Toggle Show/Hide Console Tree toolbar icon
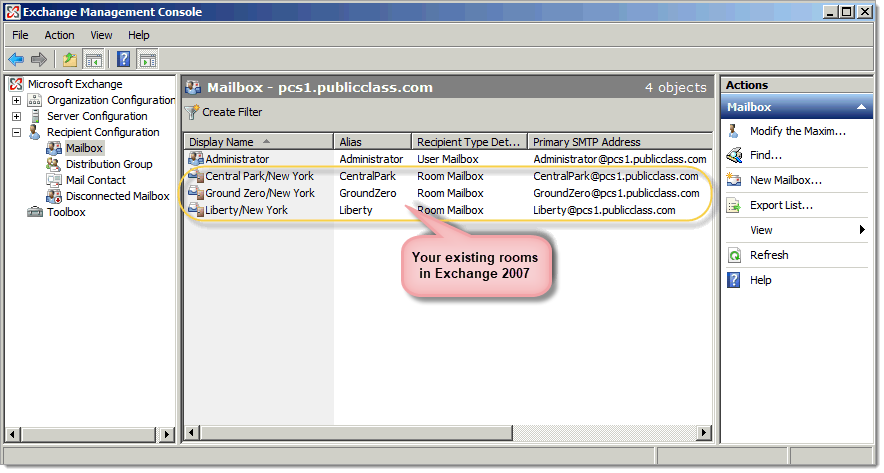The image size is (884, 473). point(93,59)
